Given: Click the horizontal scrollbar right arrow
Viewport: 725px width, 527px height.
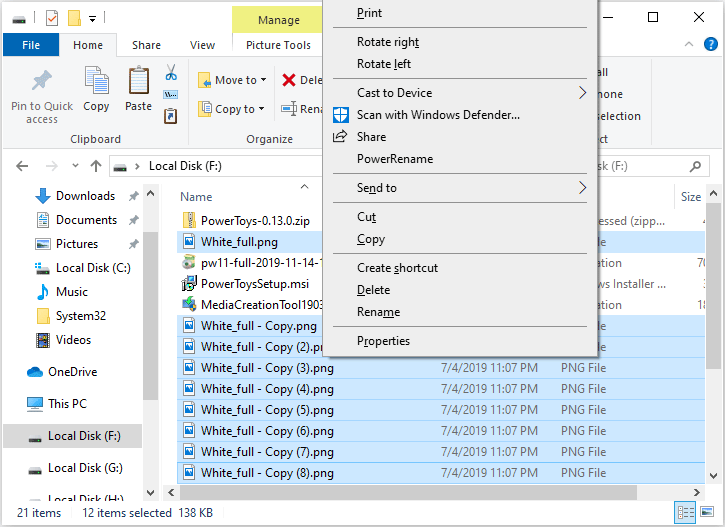Looking at the screenshot, I should (x=696, y=492).
